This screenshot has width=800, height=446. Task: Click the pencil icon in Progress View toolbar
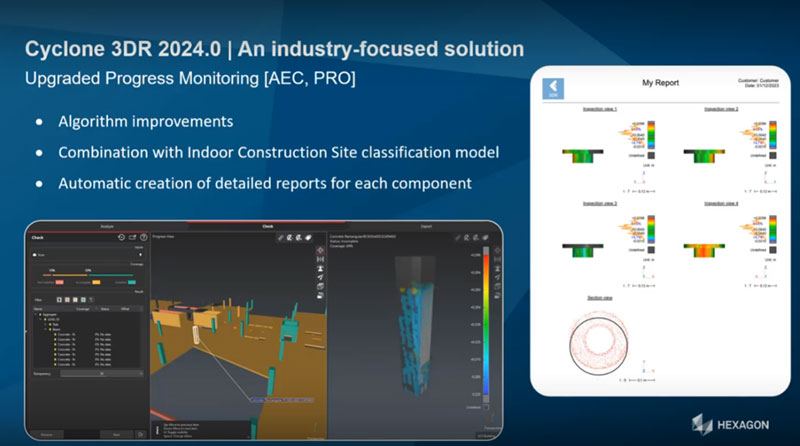coord(281,237)
